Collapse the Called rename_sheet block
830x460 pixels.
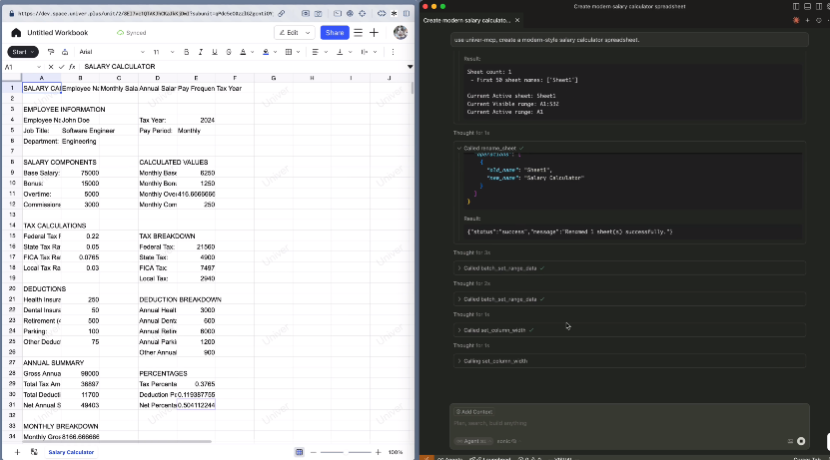(x=459, y=148)
